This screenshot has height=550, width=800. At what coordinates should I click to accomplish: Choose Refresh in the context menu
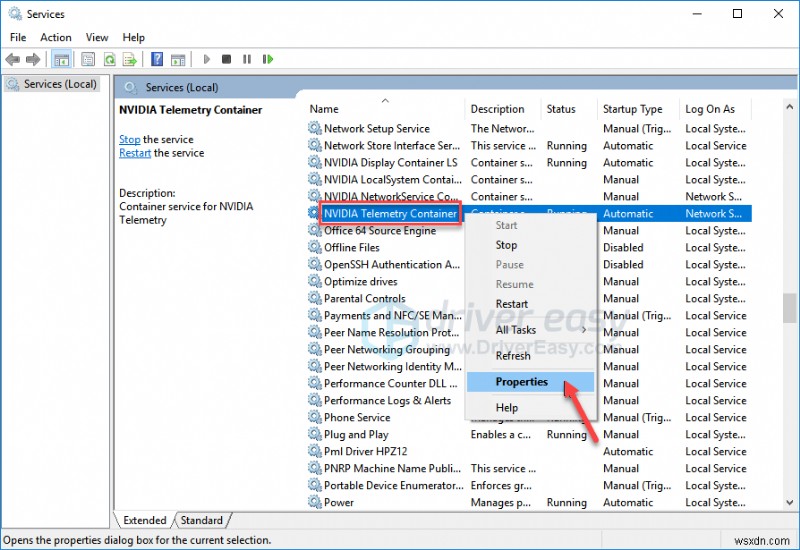tap(531, 356)
